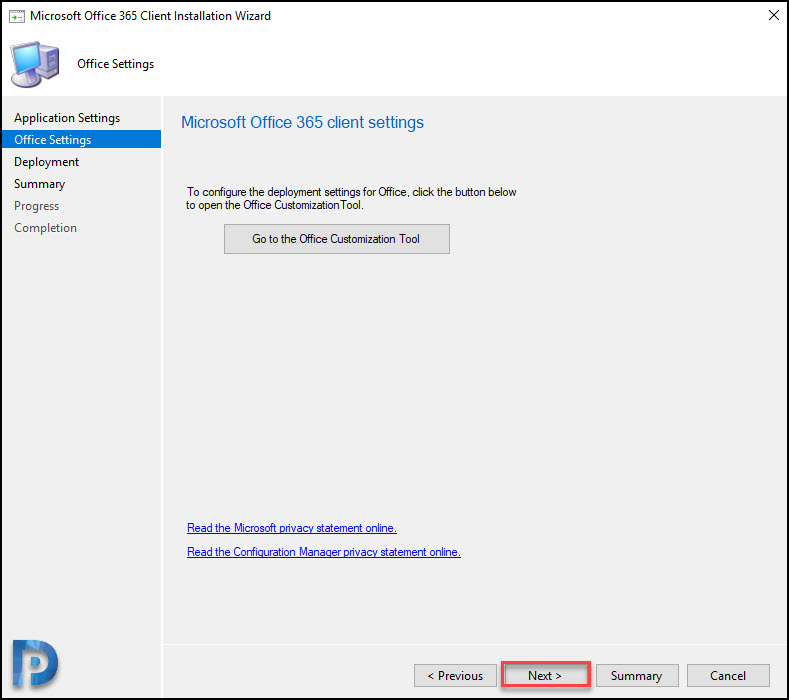Jump to Summary using bottom button
The image size is (789, 700).
pos(637,675)
